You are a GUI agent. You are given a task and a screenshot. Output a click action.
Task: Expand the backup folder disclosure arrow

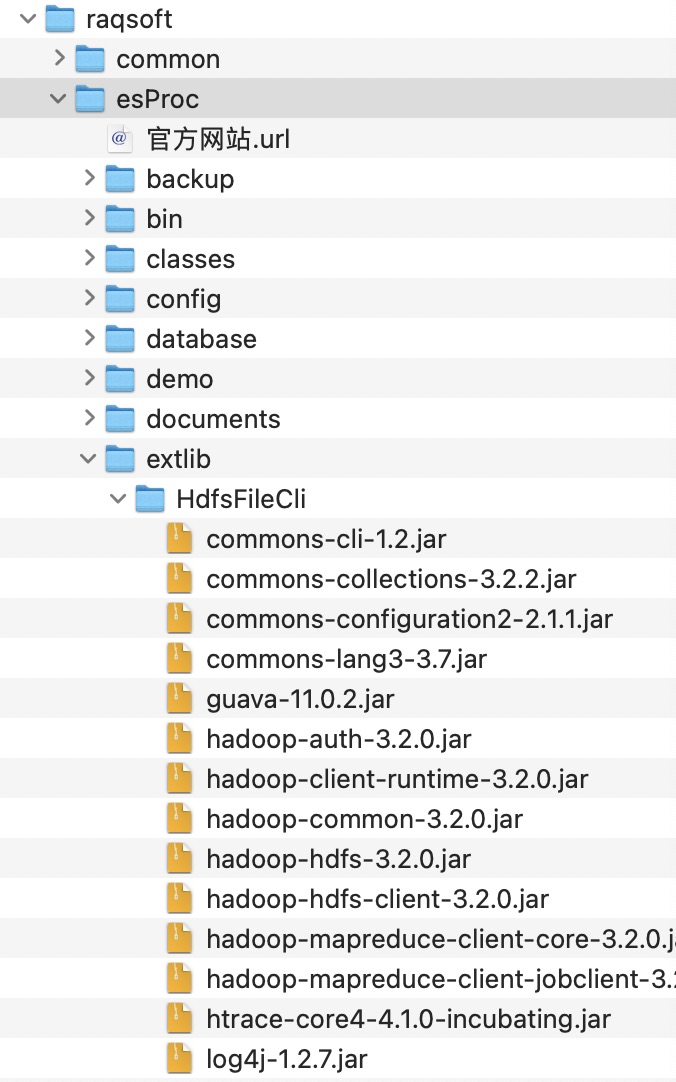(x=90, y=179)
